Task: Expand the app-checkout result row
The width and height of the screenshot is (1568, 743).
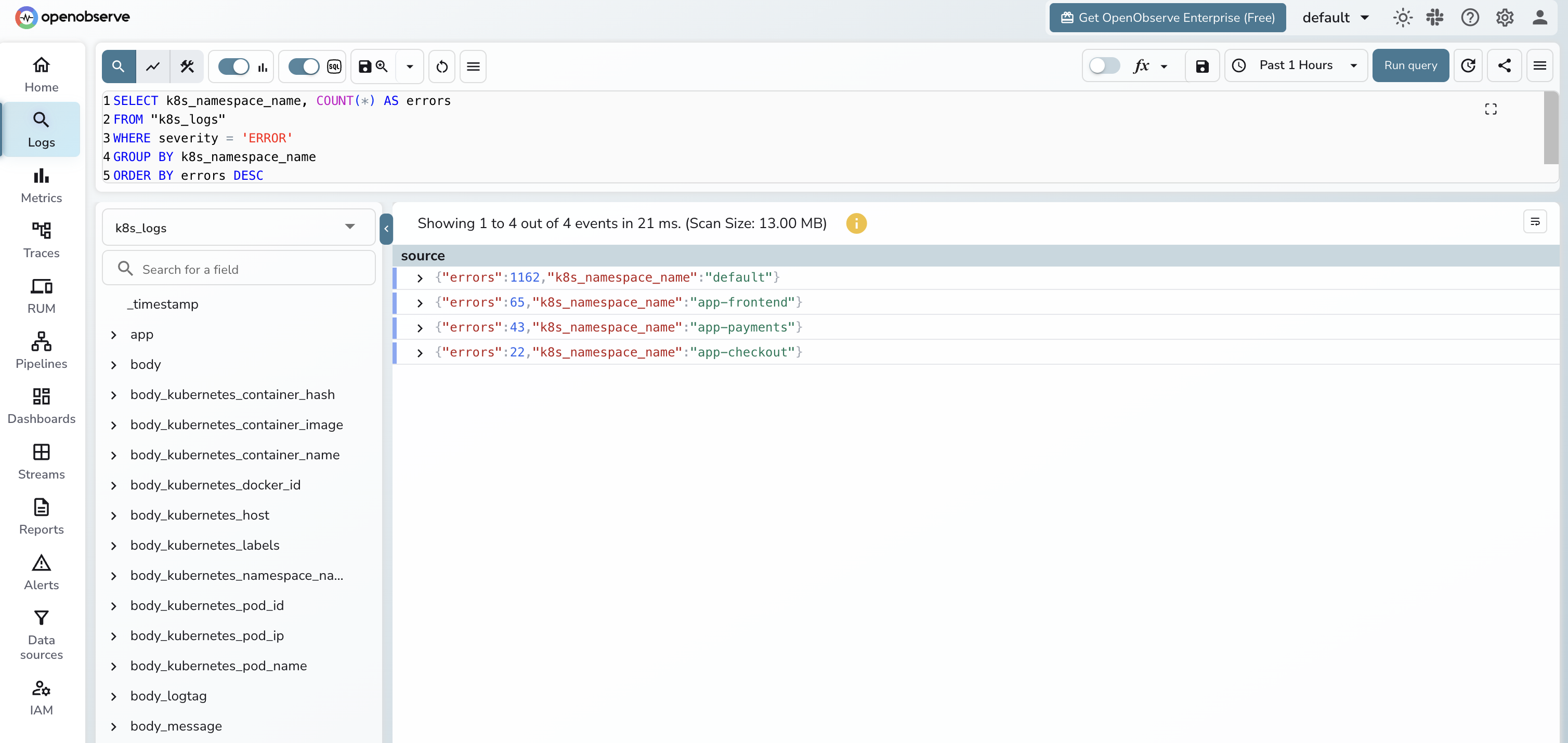Action: click(x=420, y=353)
